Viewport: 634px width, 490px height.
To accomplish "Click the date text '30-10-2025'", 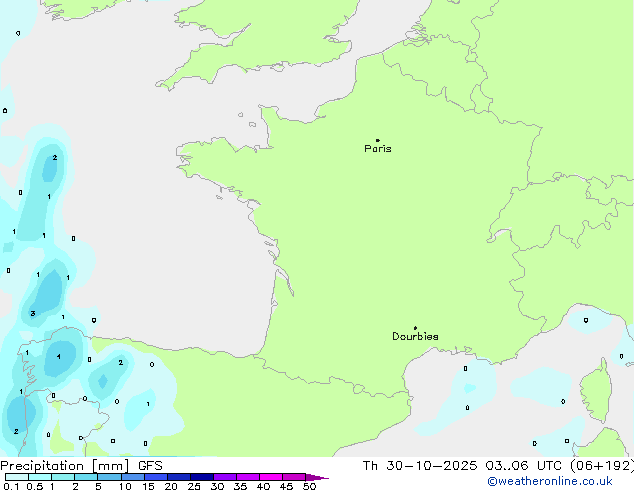I will click(x=431, y=466).
